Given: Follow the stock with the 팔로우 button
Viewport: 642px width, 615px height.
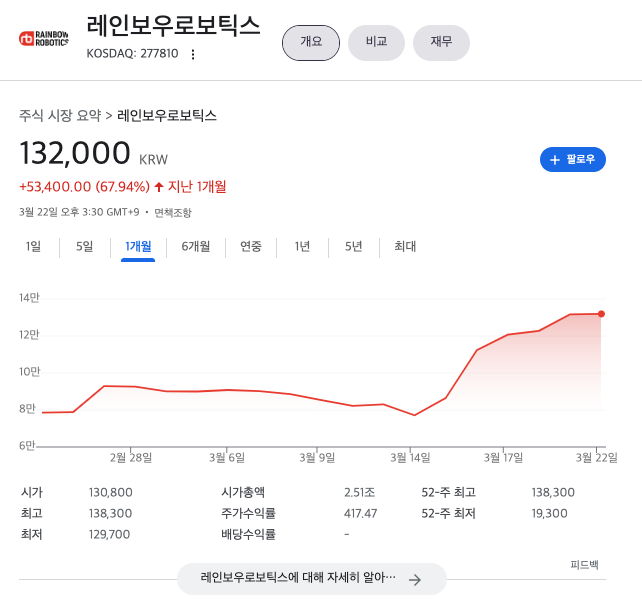Looking at the screenshot, I should (573, 159).
